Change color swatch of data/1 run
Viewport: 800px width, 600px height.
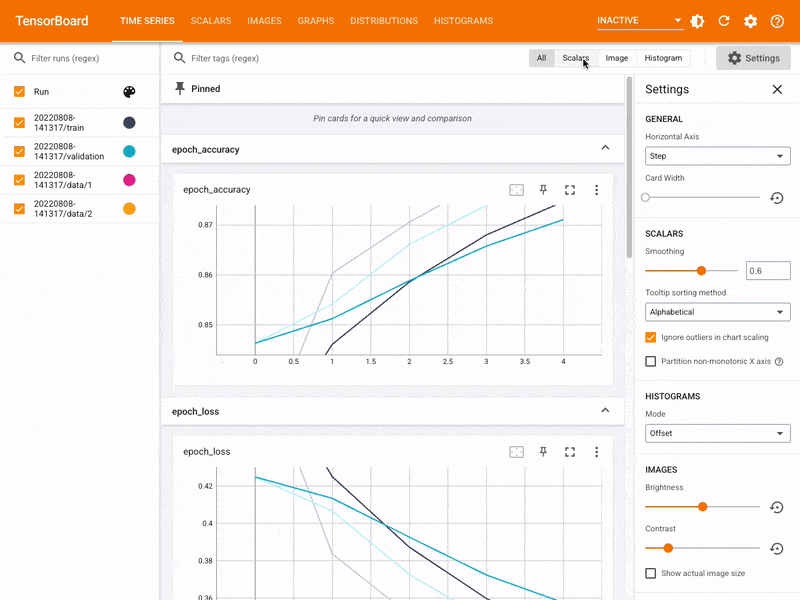(129, 180)
